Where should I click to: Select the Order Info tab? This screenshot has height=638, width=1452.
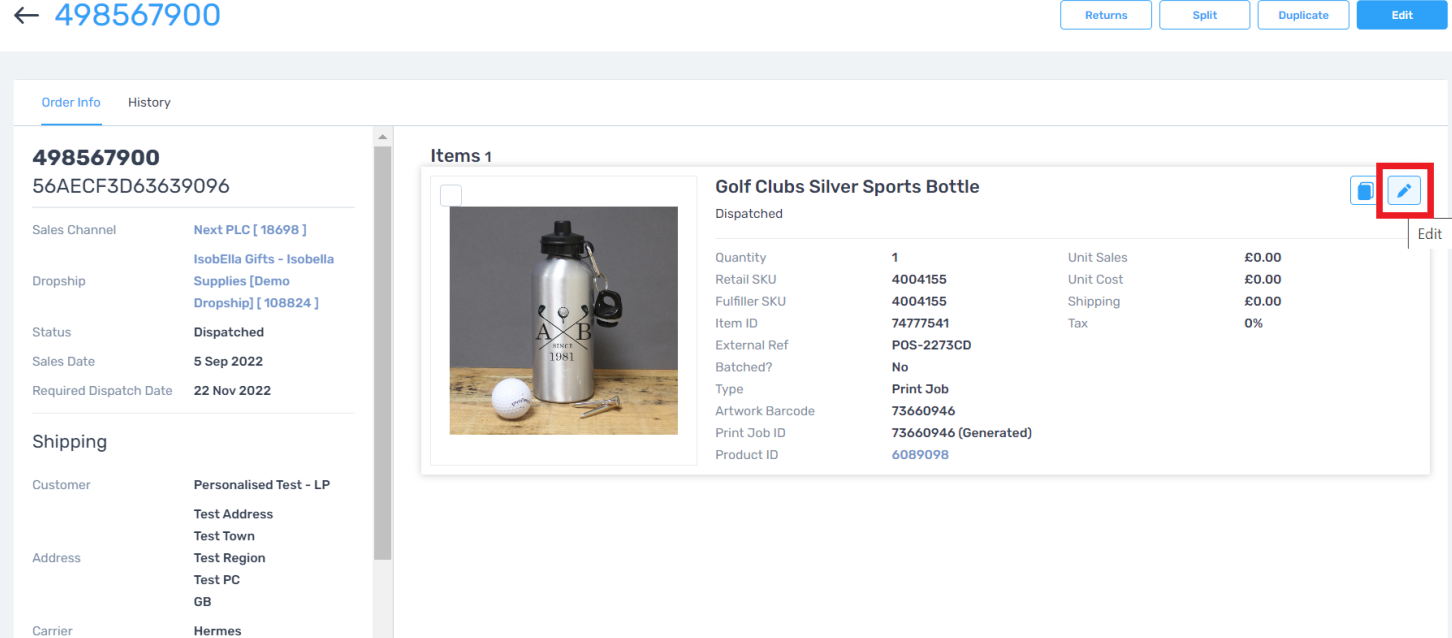[71, 102]
